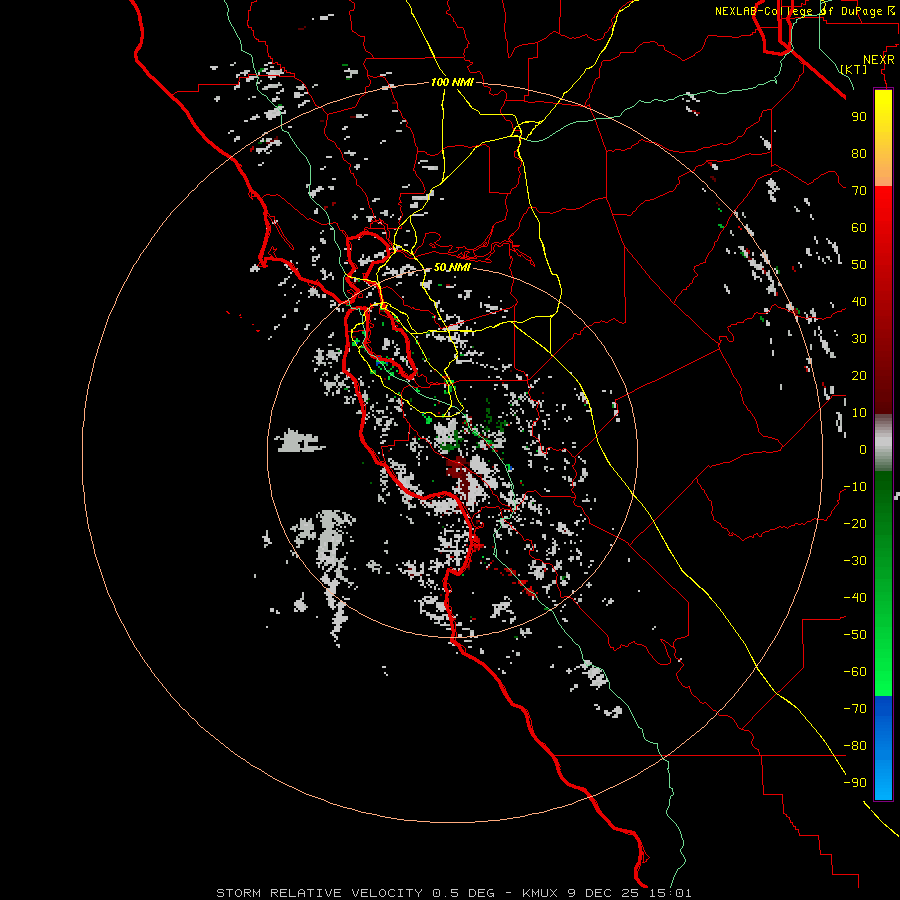The image size is (900, 900).
Task: Click the STORM RELATIVE VELOCITY product title
Action: [x=319, y=893]
